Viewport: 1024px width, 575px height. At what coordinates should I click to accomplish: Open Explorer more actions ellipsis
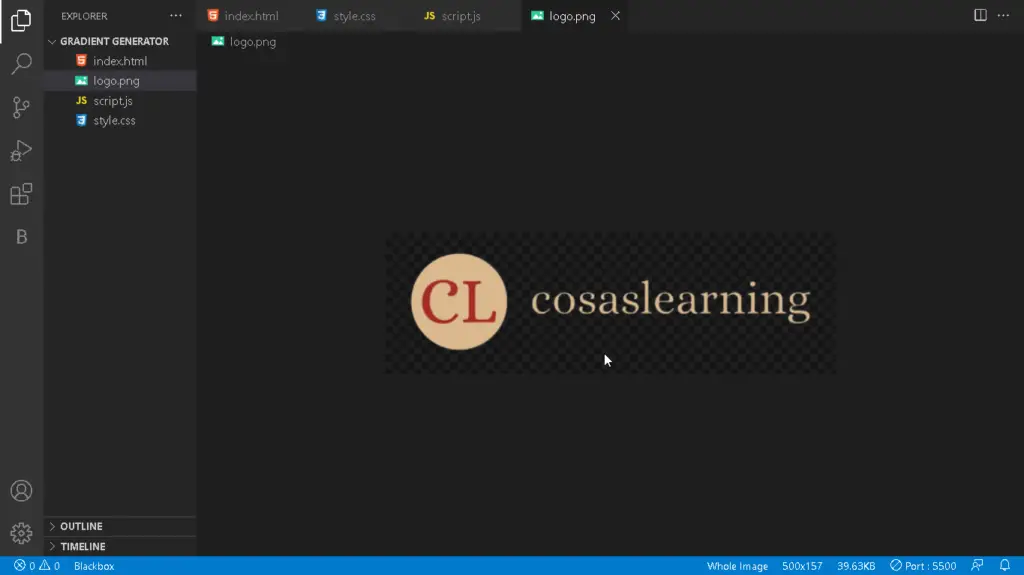176,16
